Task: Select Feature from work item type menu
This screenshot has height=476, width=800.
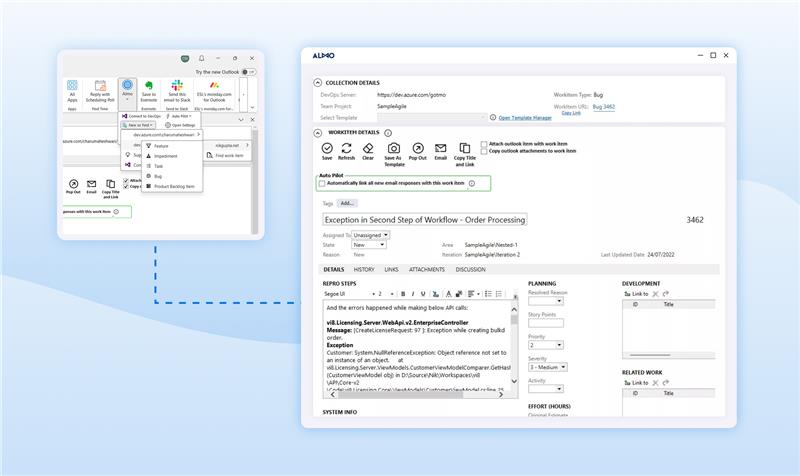Action: (172, 146)
